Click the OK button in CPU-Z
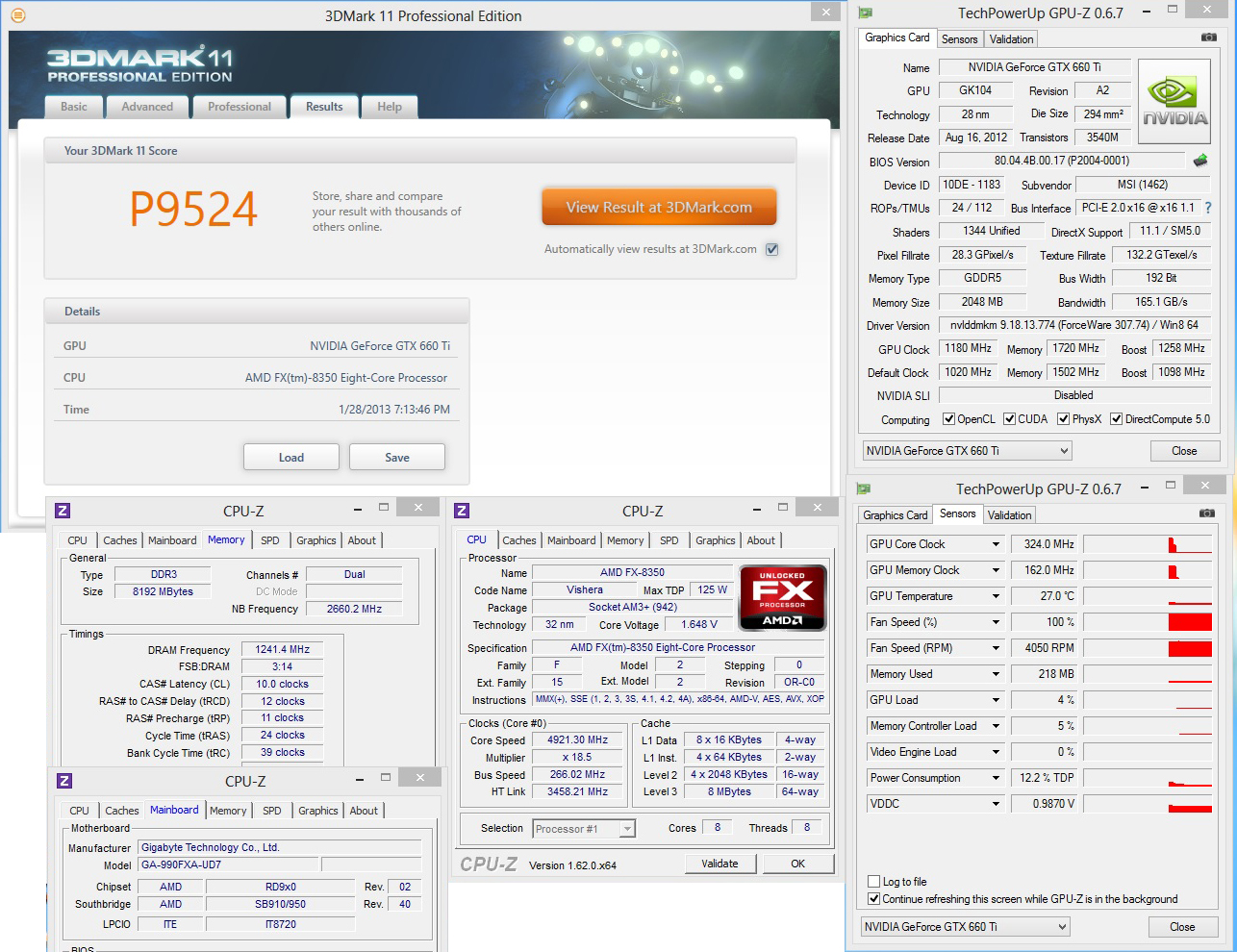This screenshot has width=1237, height=952. point(797,864)
